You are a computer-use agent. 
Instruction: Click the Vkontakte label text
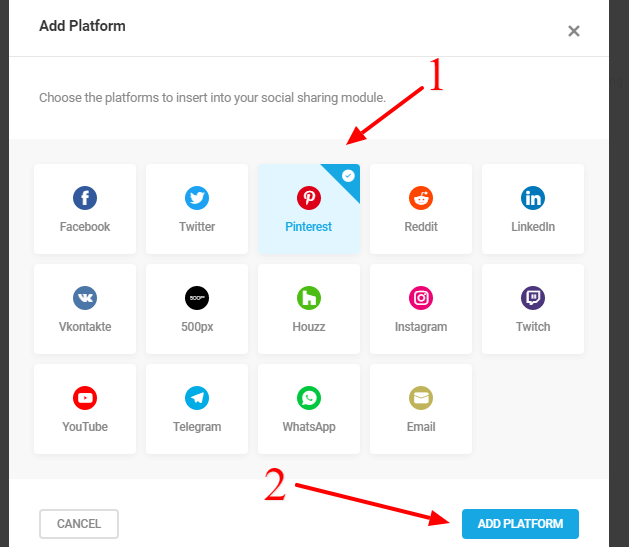(x=85, y=327)
